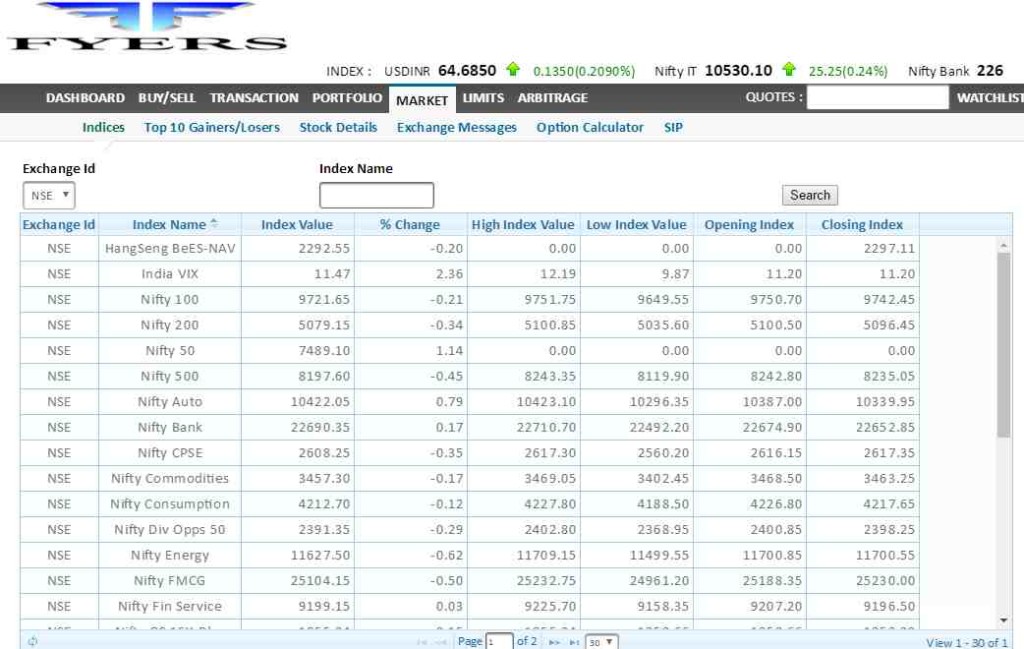Screen dimensions: 1024x649
Task: Go to next page using pager arrow
Action: click(554, 642)
